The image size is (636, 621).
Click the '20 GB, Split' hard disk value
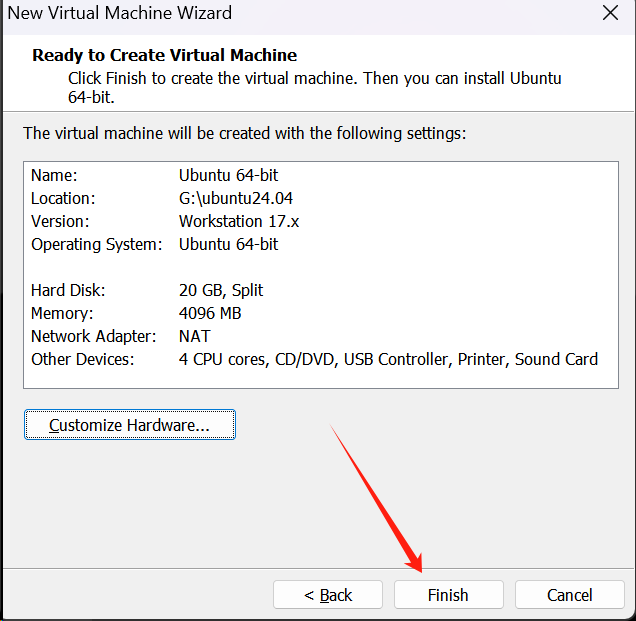point(221,290)
